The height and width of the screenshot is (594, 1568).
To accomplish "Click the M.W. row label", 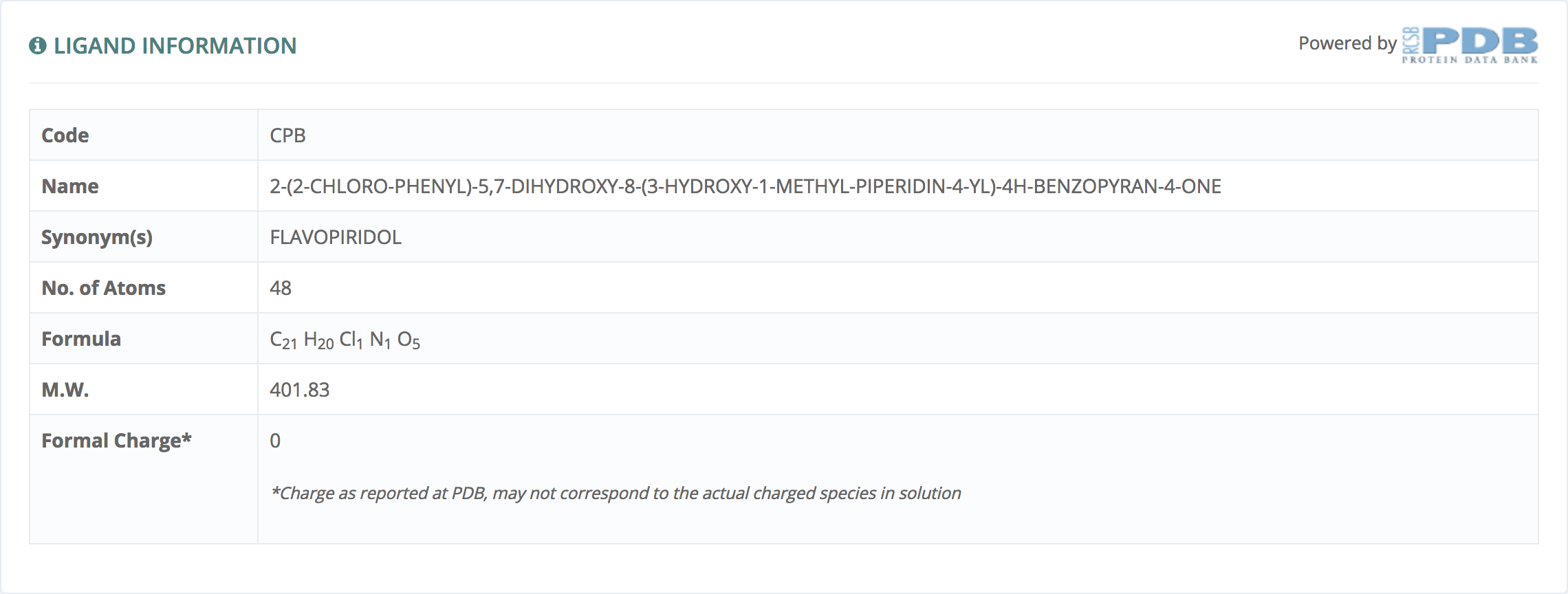I will [65, 390].
